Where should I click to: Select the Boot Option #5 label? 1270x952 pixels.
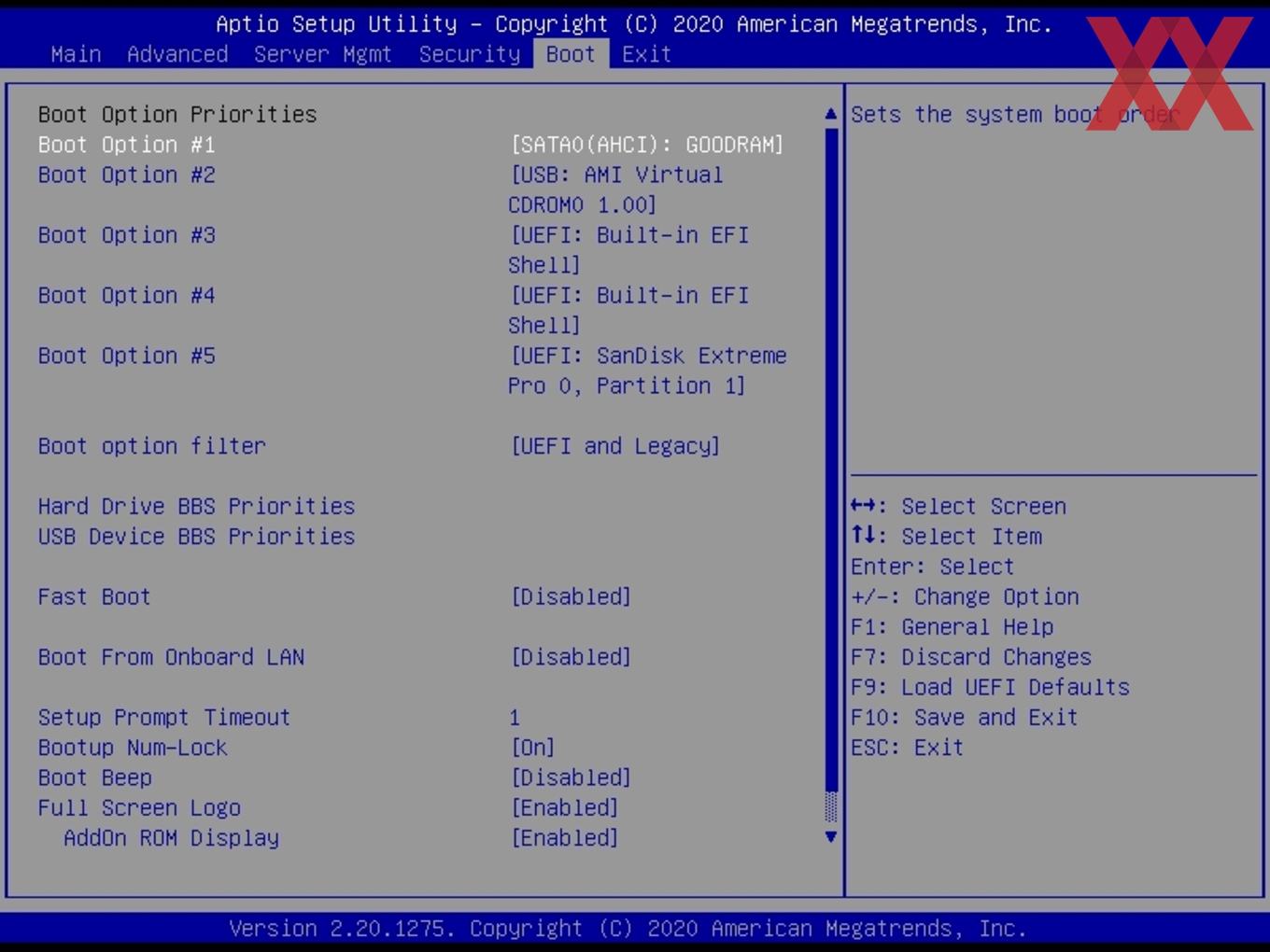point(127,356)
